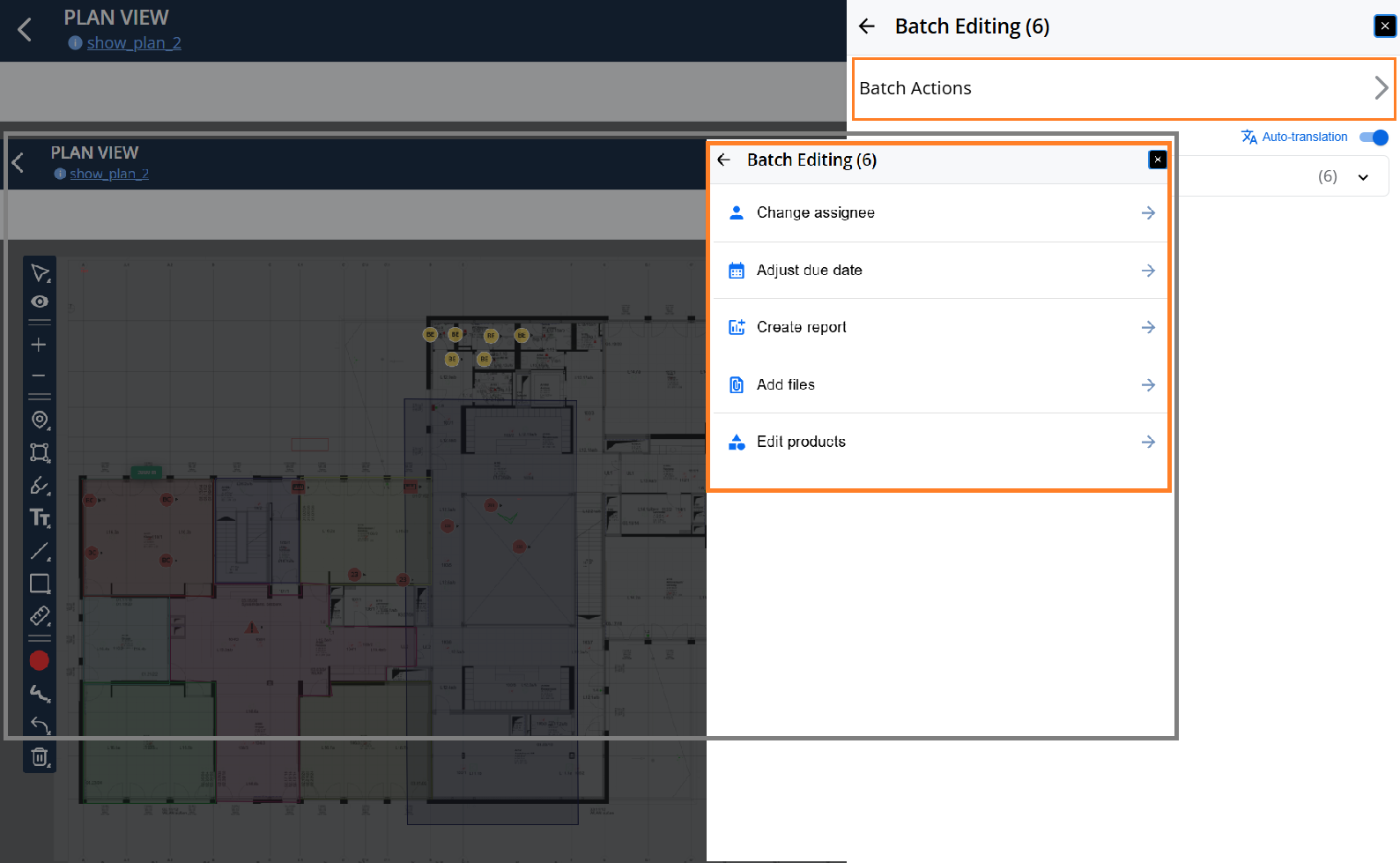The height and width of the screenshot is (863, 1400).
Task: Open show_plan_2 link in the inset header
Action: pos(109,174)
